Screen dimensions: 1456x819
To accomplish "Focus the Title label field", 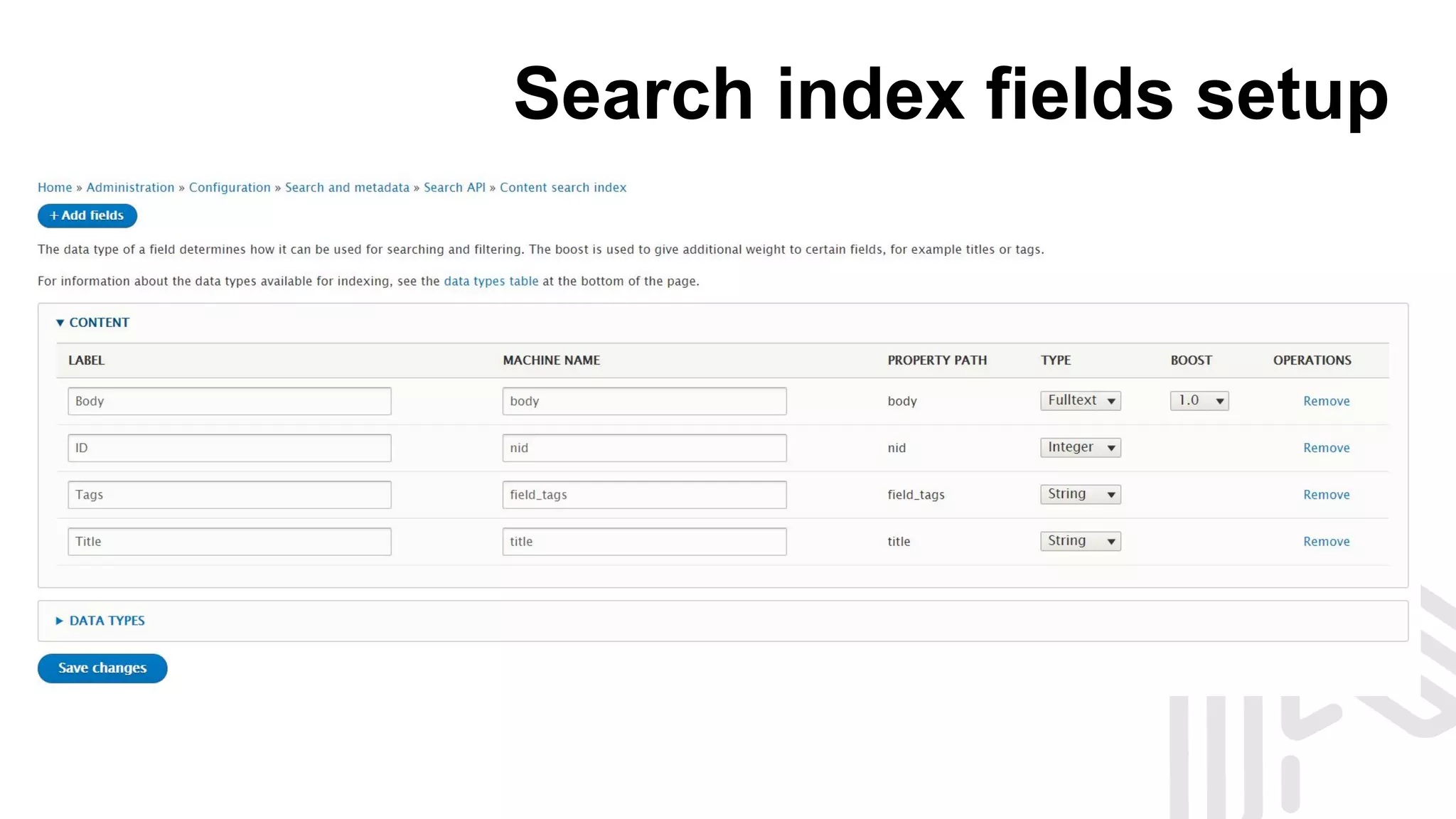I will coord(230,542).
